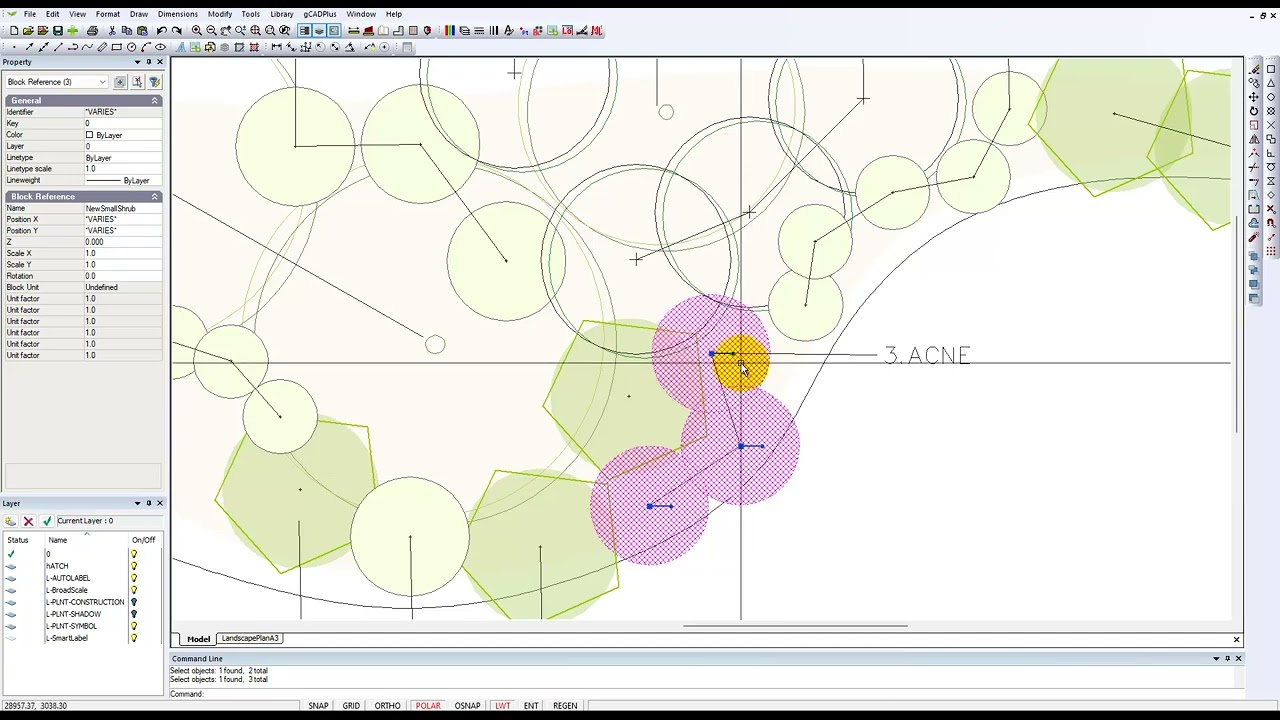Click the green check set-current layer icon
The height and width of the screenshot is (720, 1280).
coord(46,521)
